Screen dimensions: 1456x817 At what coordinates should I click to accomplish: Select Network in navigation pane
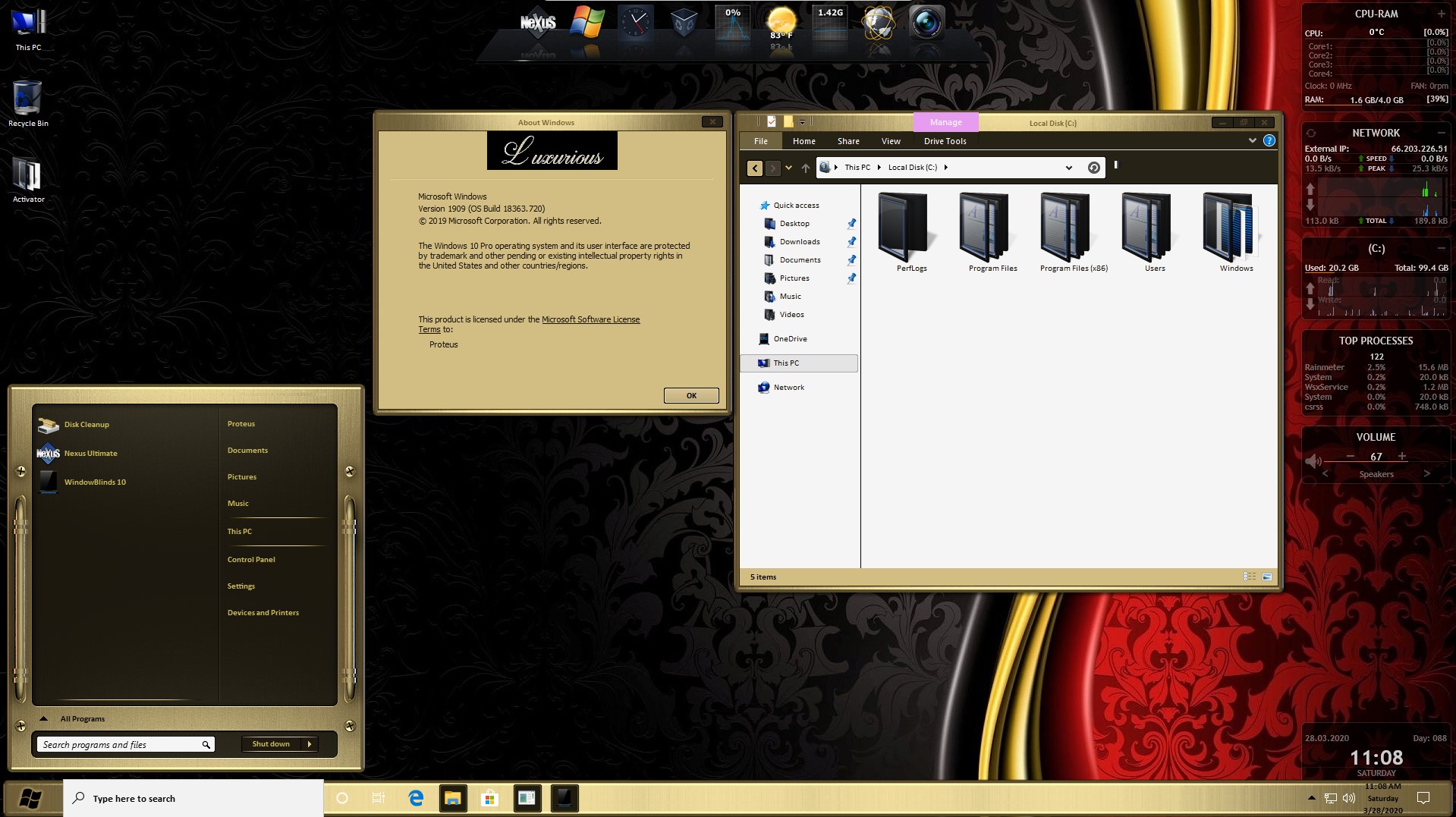click(788, 387)
